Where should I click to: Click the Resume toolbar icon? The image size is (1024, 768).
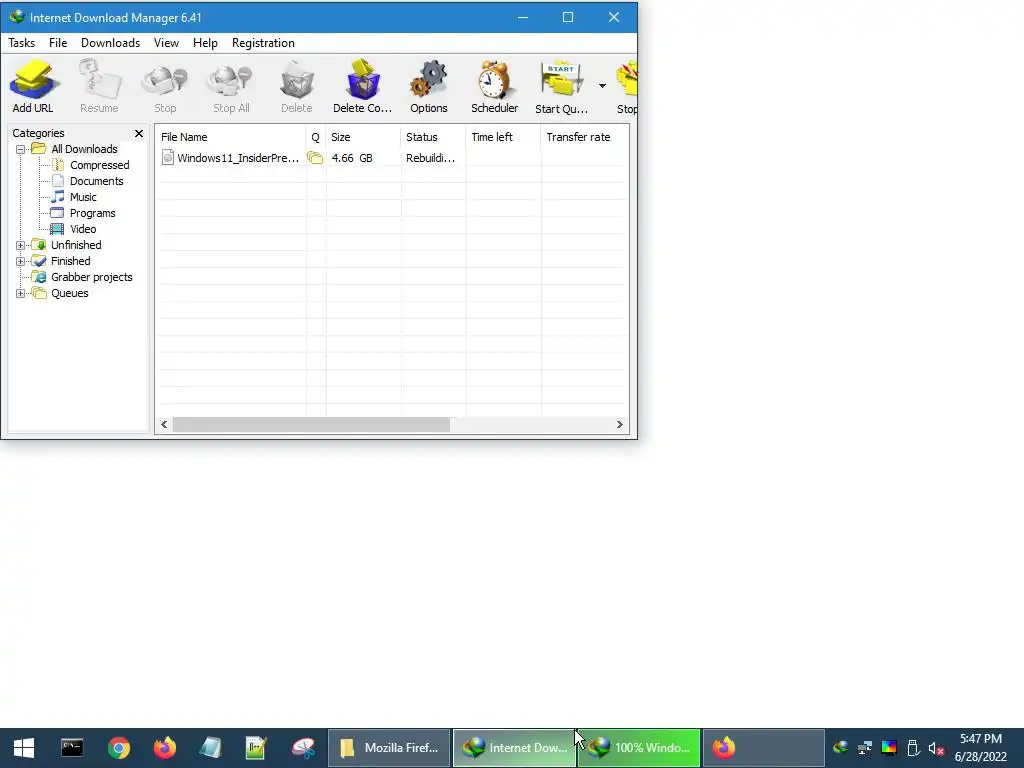pos(99,87)
